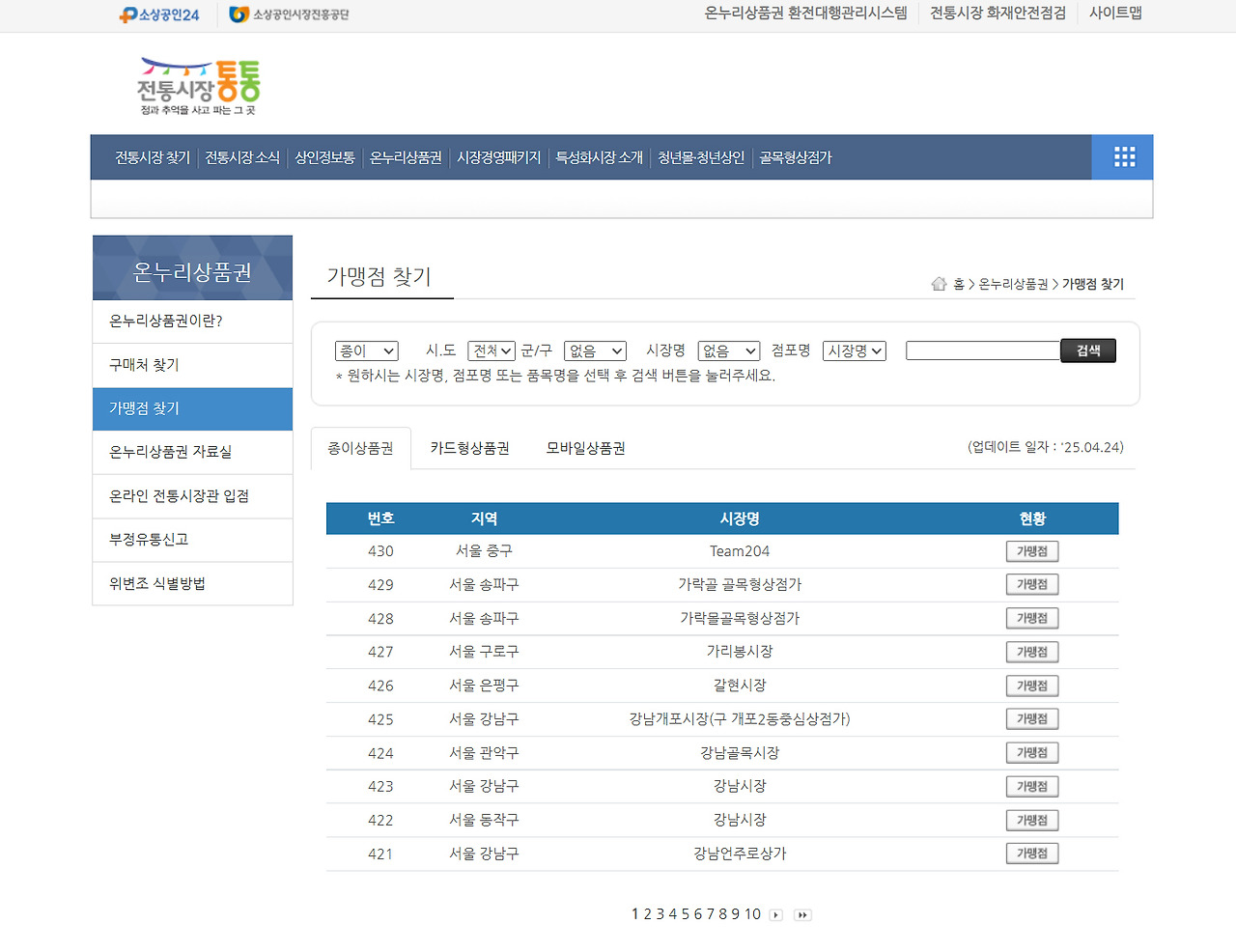Image resolution: width=1236 pixels, height=952 pixels.
Task: Open the voucher type dropdown showing 종이
Action: (366, 350)
